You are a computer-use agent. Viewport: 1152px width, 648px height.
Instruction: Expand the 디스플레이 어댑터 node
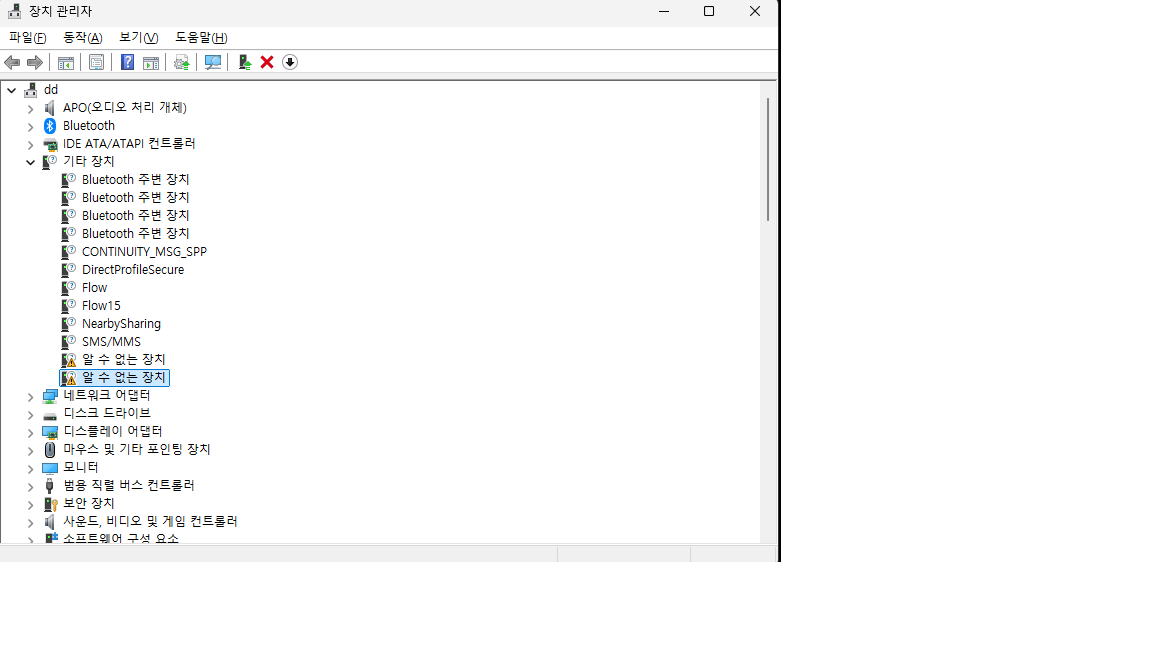point(30,432)
